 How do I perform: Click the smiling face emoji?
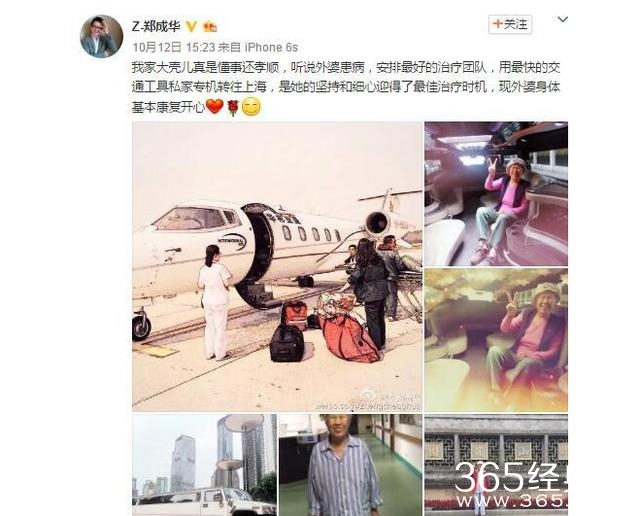pos(251,107)
